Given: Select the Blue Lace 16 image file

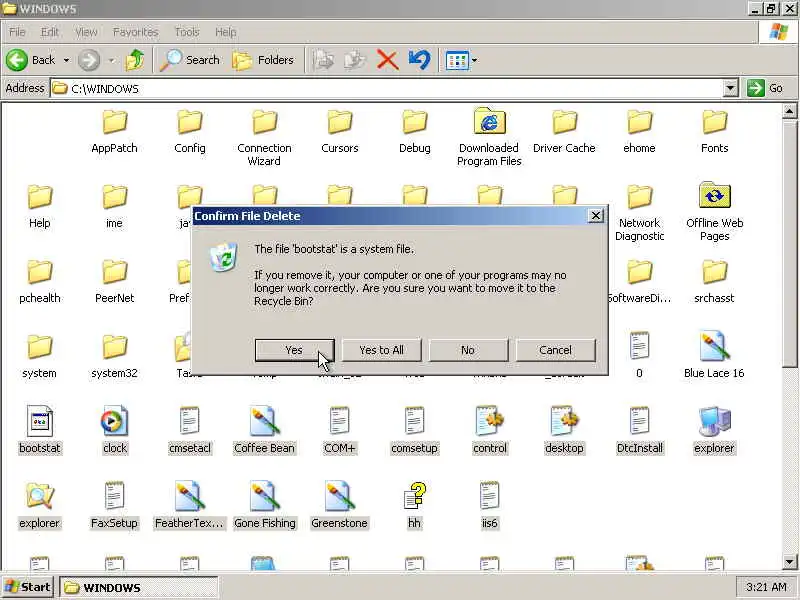Looking at the screenshot, I should tap(714, 355).
